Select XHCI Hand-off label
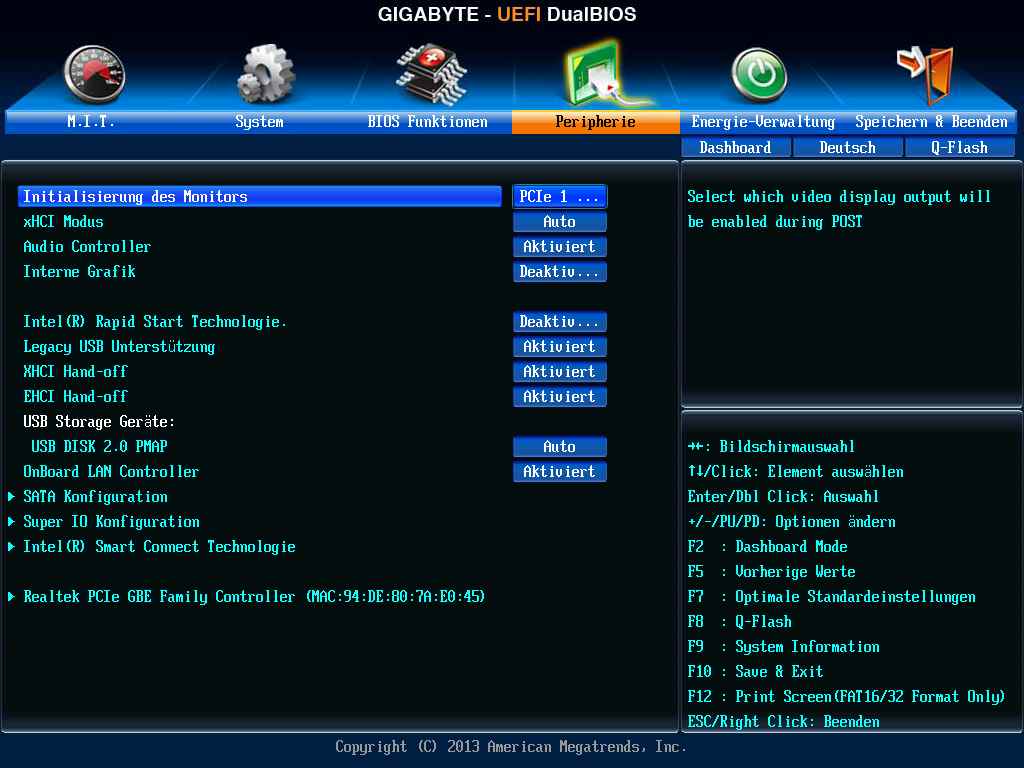This screenshot has width=1024, height=768. 75,372
